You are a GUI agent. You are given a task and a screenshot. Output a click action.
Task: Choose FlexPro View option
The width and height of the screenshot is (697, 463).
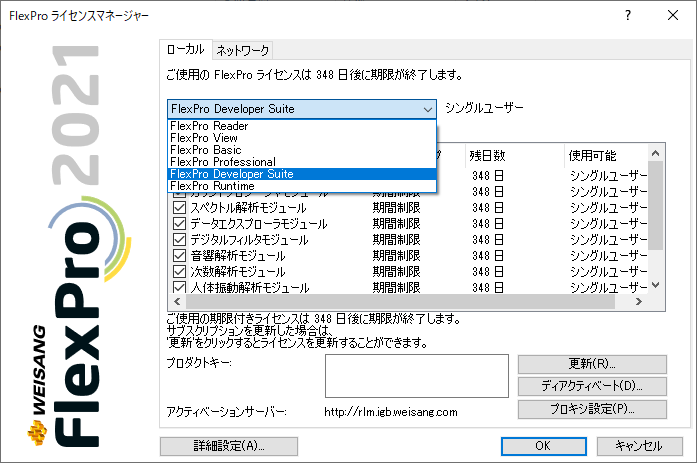point(302,138)
